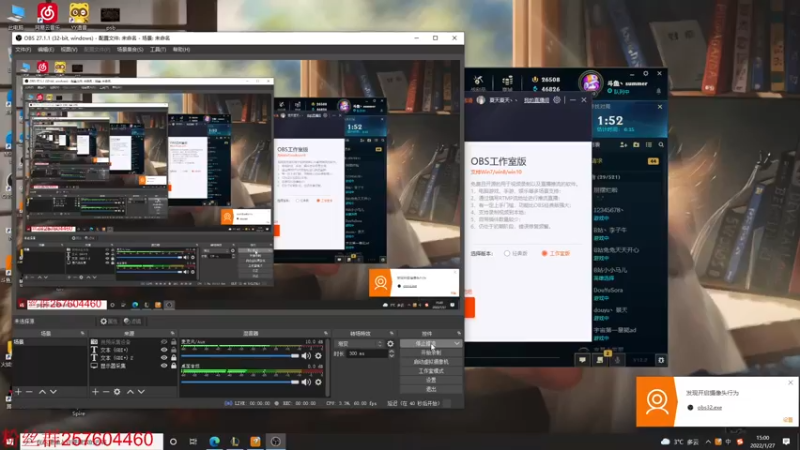Adjust the Desktop Audio volume slider
The height and width of the screenshot is (450, 800).
(x=240, y=382)
